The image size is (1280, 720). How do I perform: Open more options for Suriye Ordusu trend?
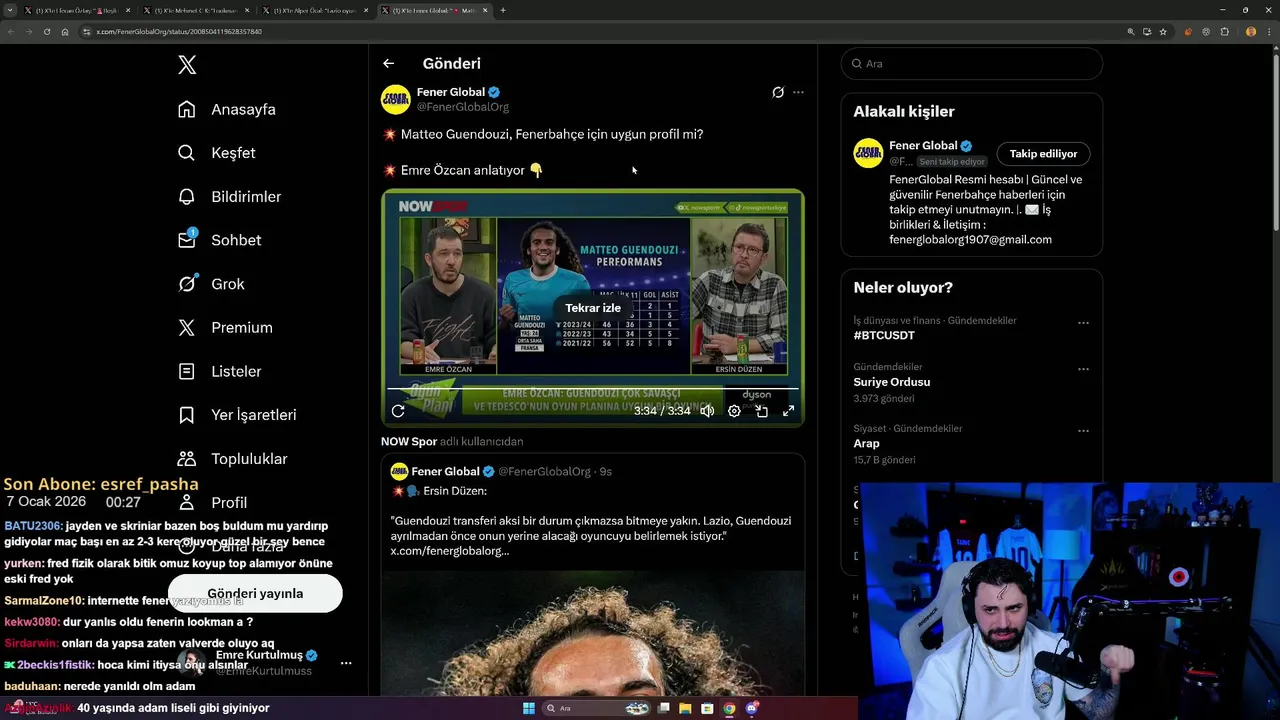click(x=1083, y=369)
